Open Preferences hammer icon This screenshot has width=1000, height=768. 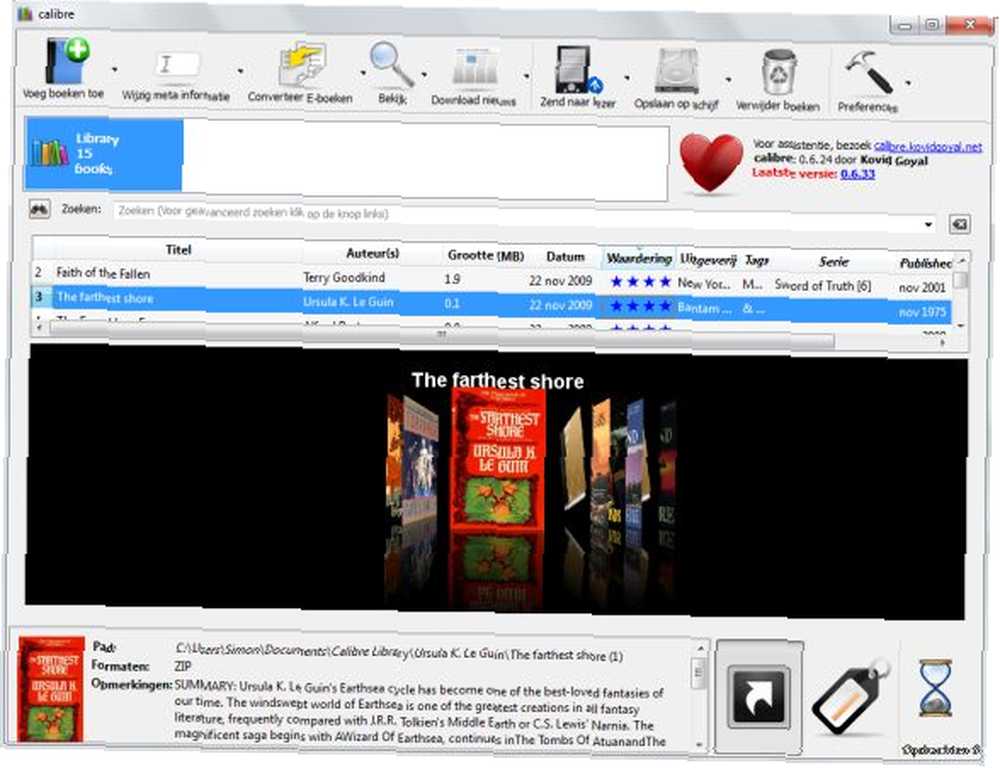868,72
